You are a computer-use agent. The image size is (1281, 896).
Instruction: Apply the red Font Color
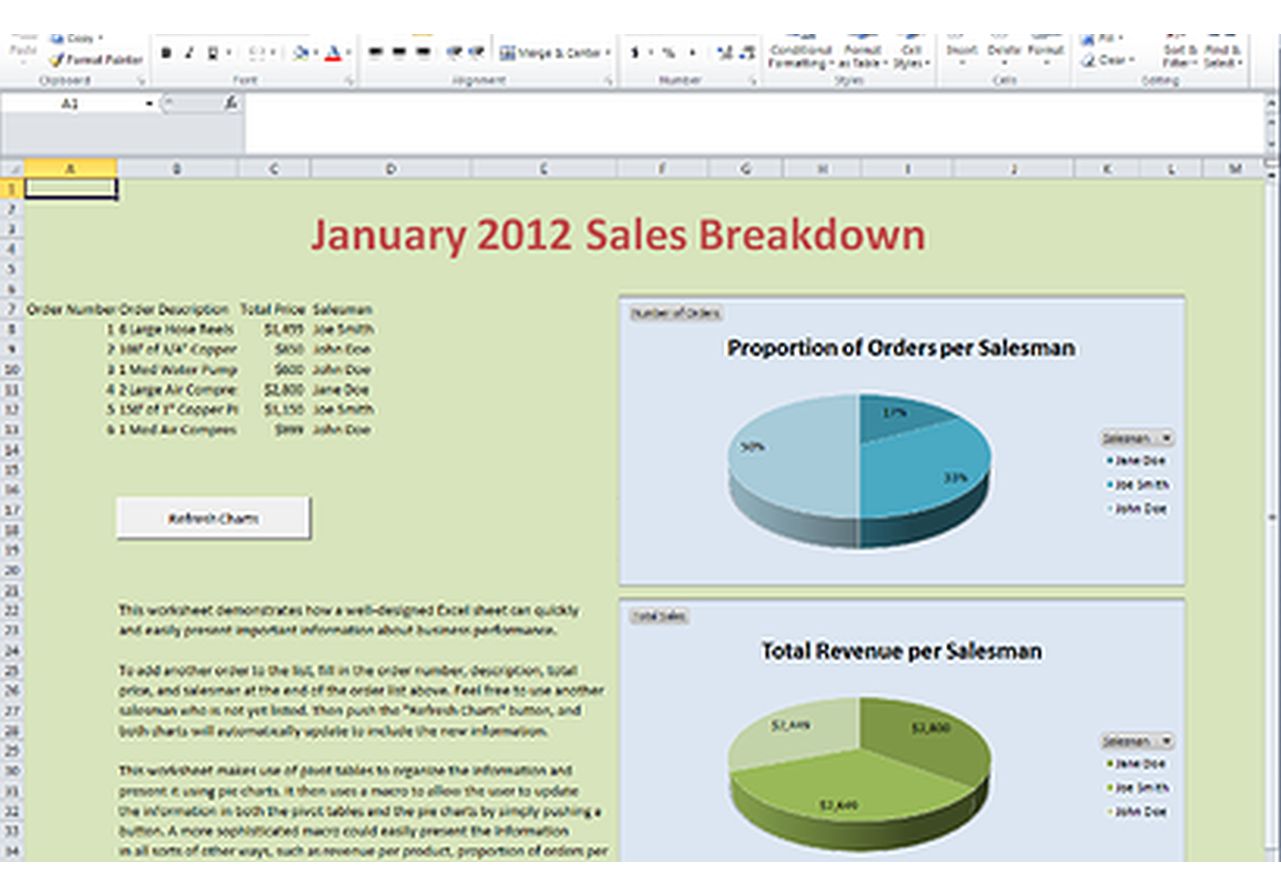pyautogui.click(x=333, y=53)
